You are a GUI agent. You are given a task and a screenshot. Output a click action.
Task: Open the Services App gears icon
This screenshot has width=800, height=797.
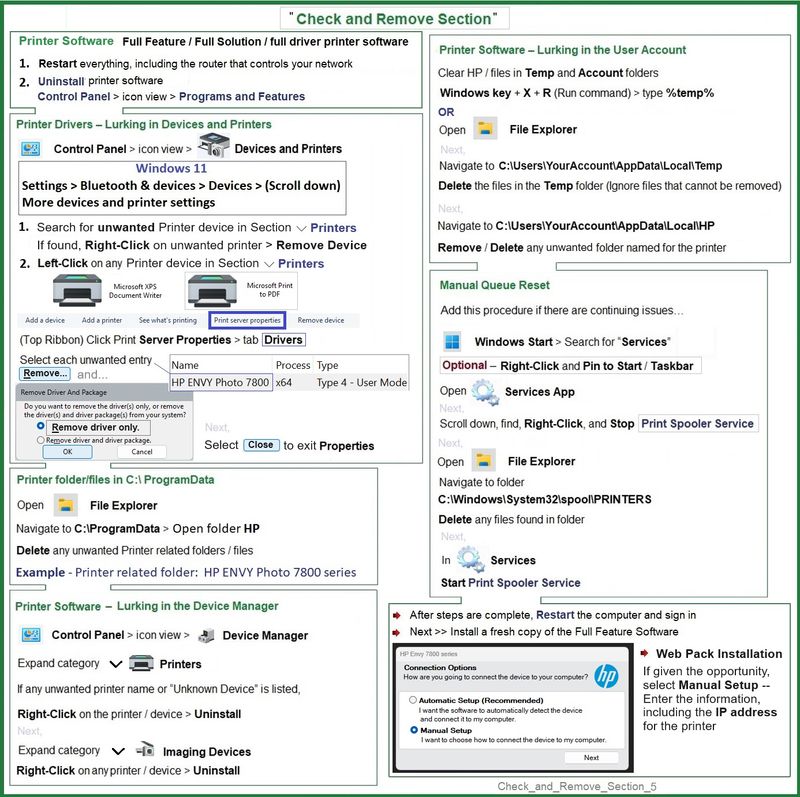click(485, 392)
